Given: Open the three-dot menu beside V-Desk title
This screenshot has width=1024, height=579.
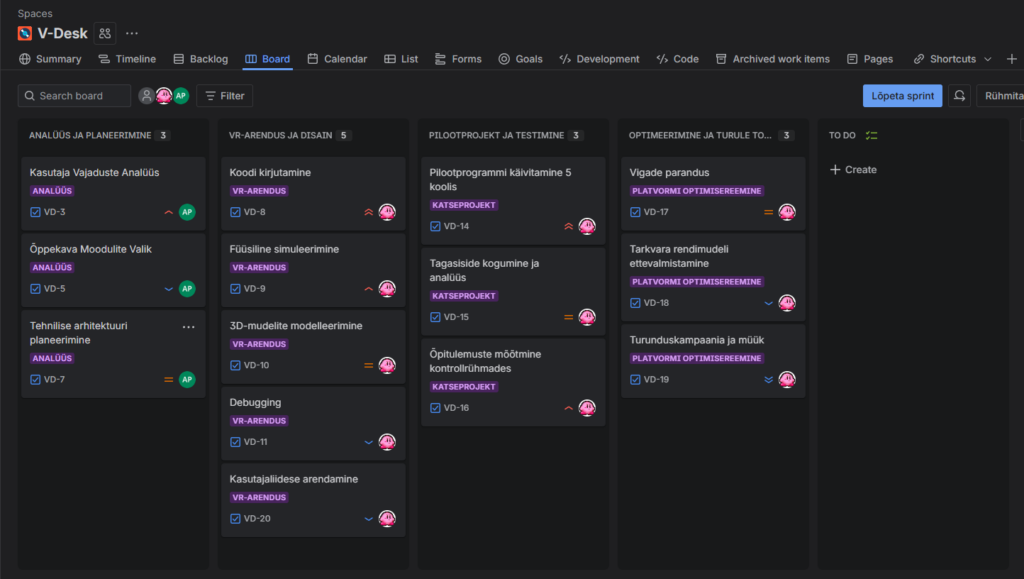Looking at the screenshot, I should point(132,33).
